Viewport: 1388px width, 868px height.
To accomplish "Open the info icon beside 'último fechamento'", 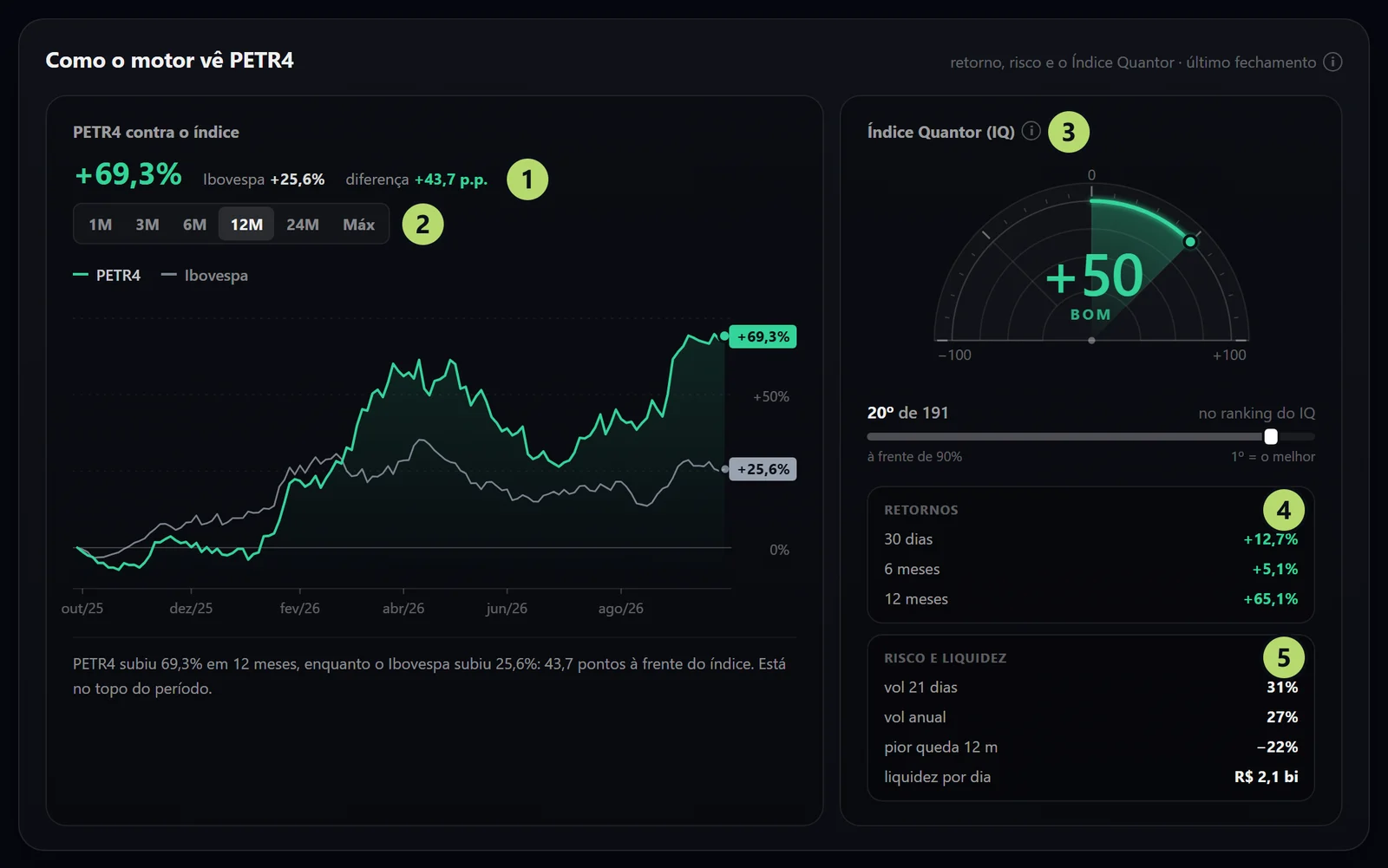I will (x=1333, y=62).
